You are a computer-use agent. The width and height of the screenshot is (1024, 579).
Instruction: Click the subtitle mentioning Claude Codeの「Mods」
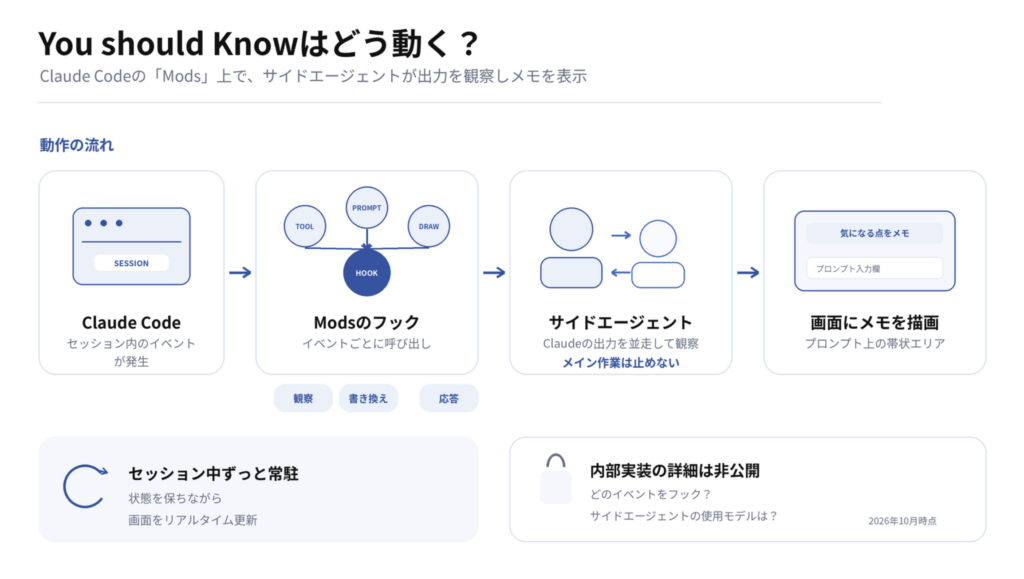pos(313,76)
